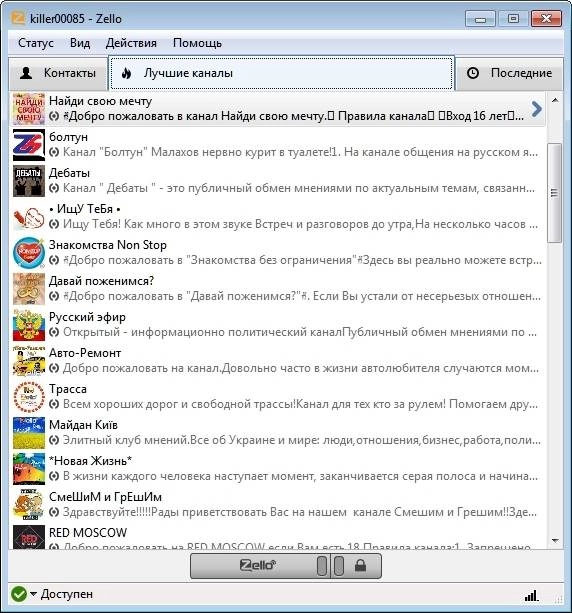Viewport: 572px width, 613px height.
Task: Click the channel status icon under болтун
Action: (x=54, y=152)
